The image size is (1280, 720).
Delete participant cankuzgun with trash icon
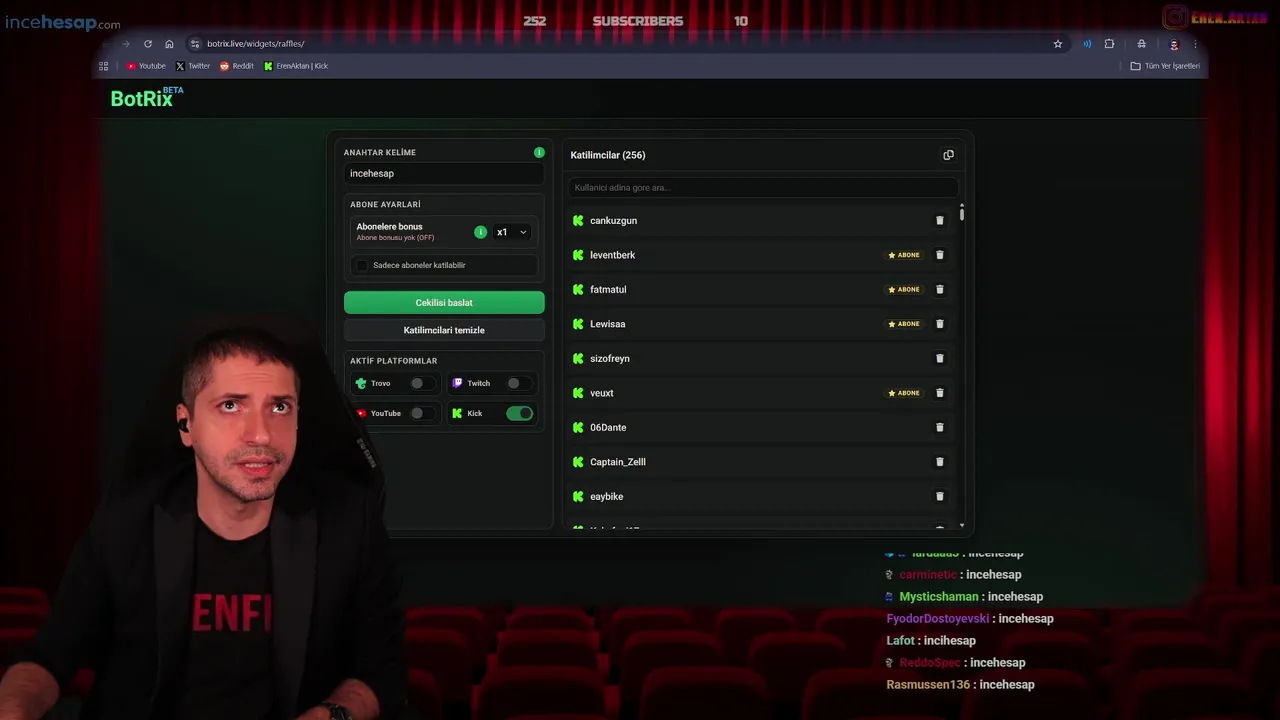point(939,220)
